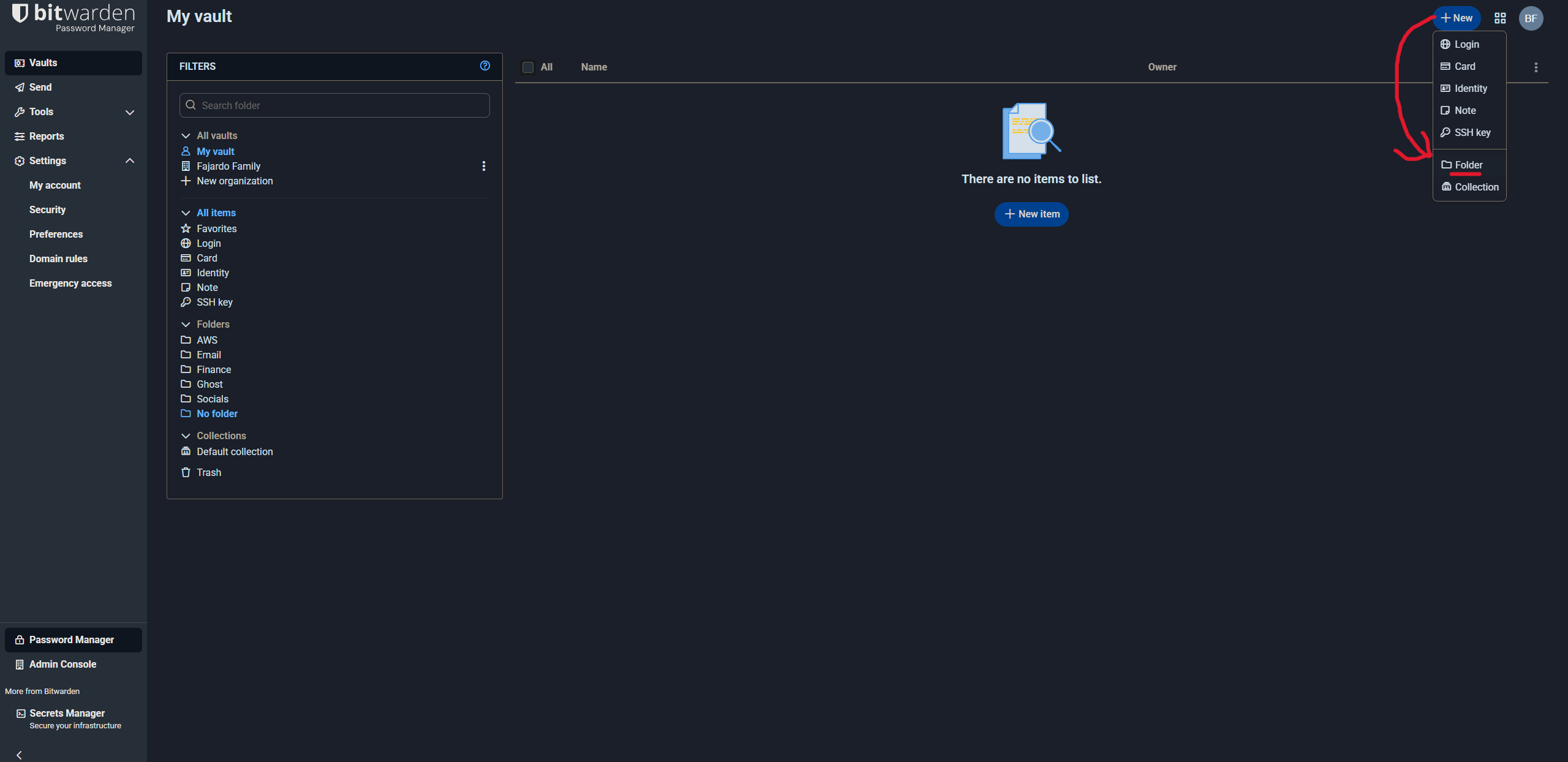Choose Collection from the New menu
The width and height of the screenshot is (1568, 762).
click(x=1476, y=187)
